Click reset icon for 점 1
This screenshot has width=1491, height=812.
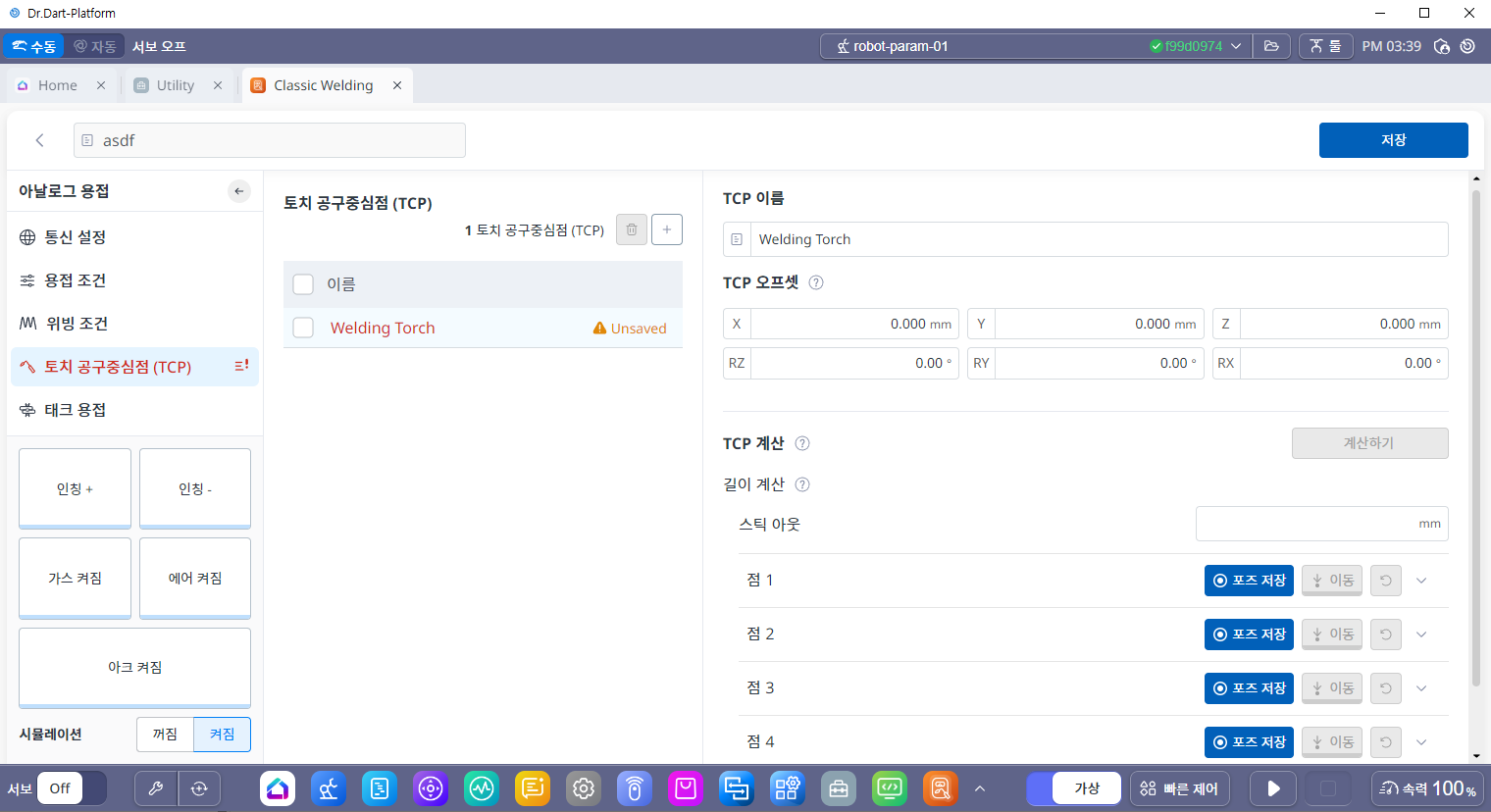click(x=1385, y=581)
